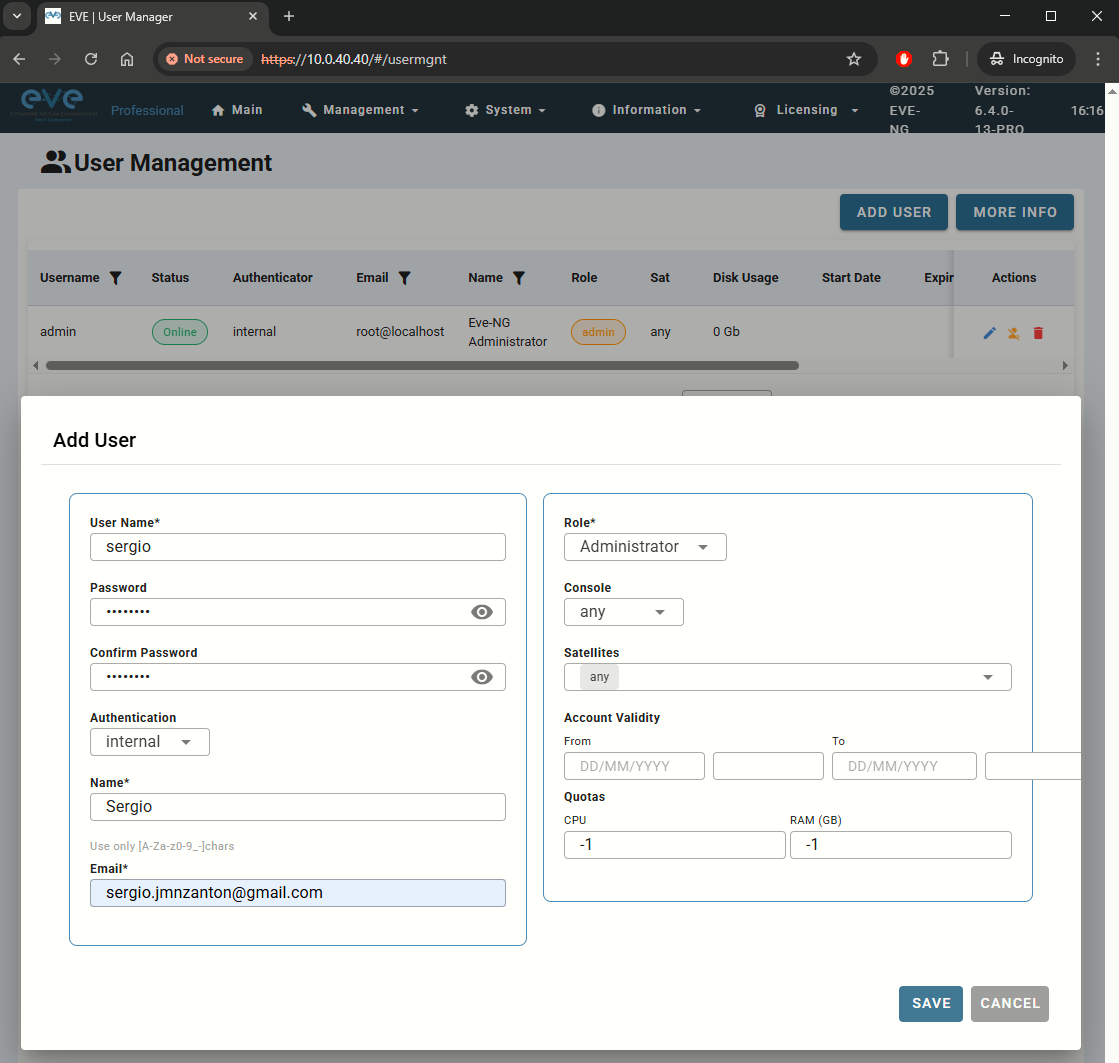This screenshot has width=1119, height=1063.
Task: Bookmark this page with the star icon
Action: pyautogui.click(x=854, y=59)
